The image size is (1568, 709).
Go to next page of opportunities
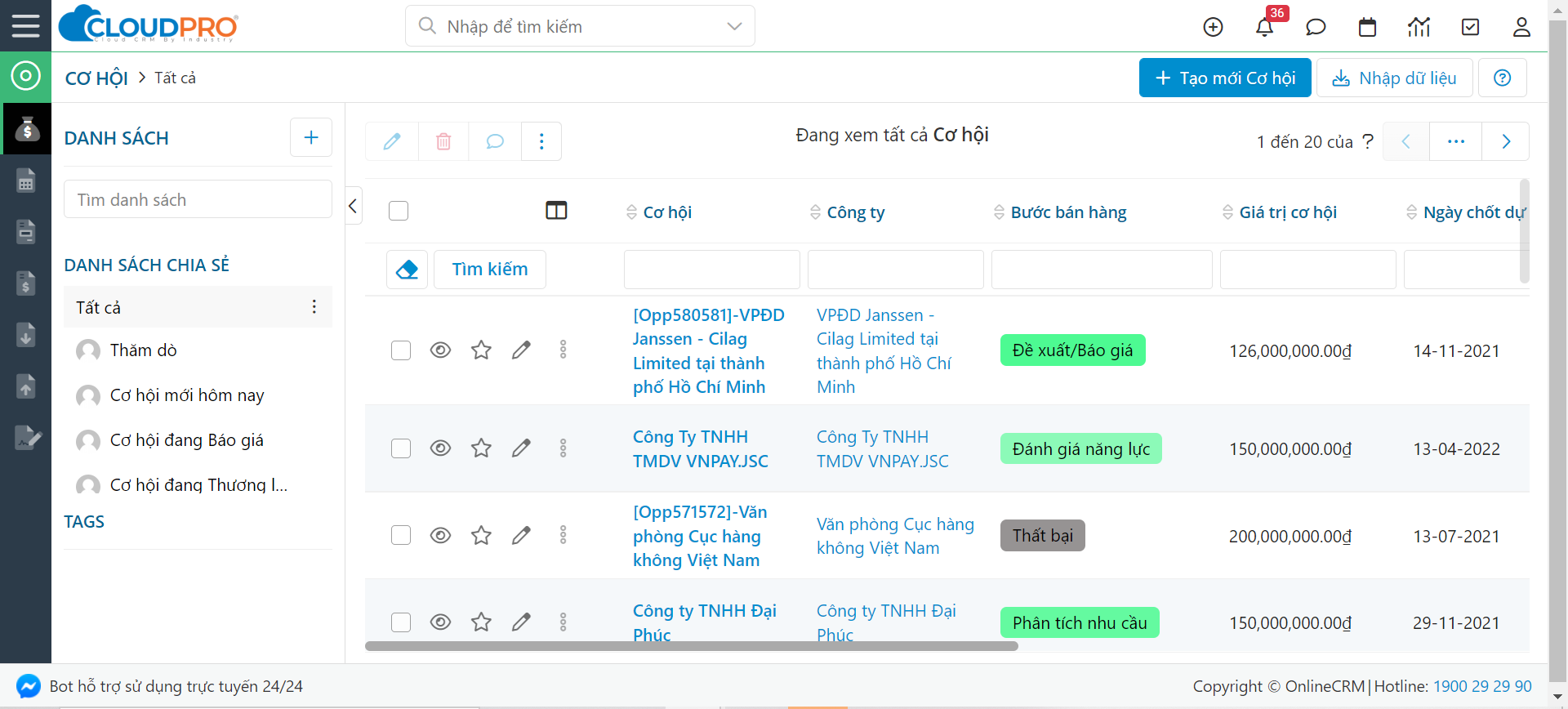click(x=1506, y=141)
